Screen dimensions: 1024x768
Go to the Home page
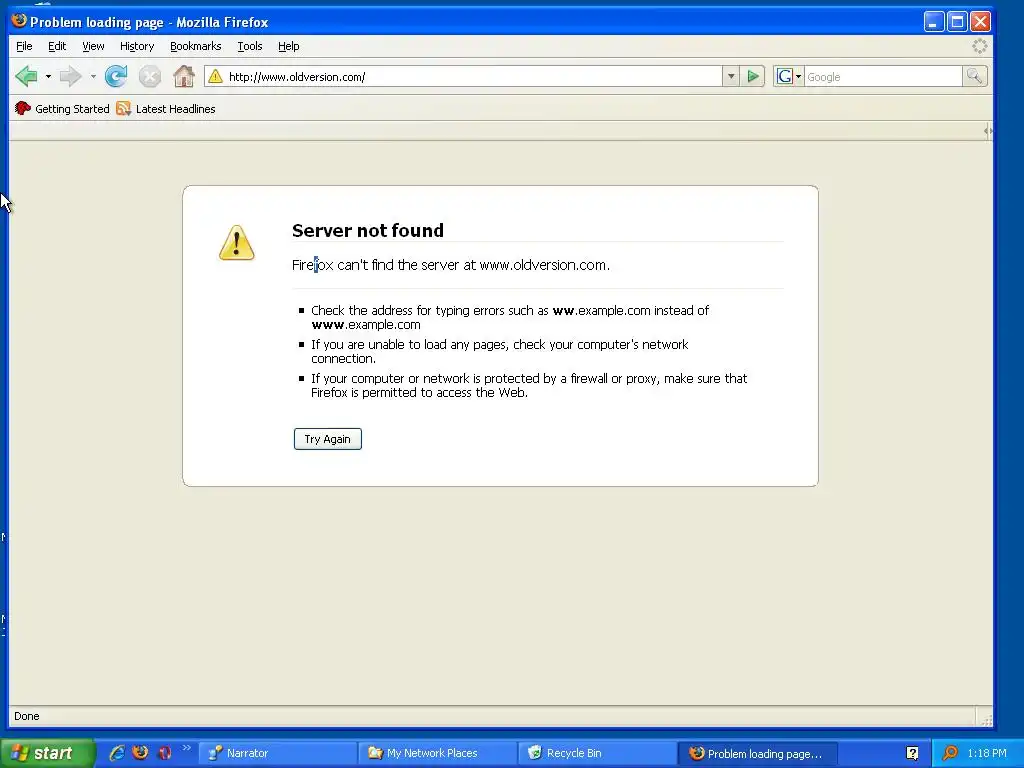click(184, 76)
